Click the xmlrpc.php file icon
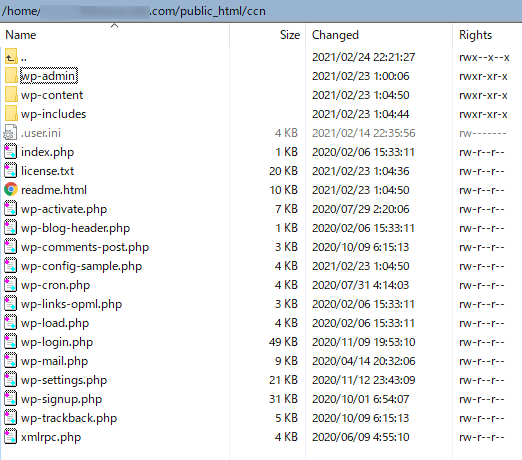The width and height of the screenshot is (522, 460). [10, 437]
